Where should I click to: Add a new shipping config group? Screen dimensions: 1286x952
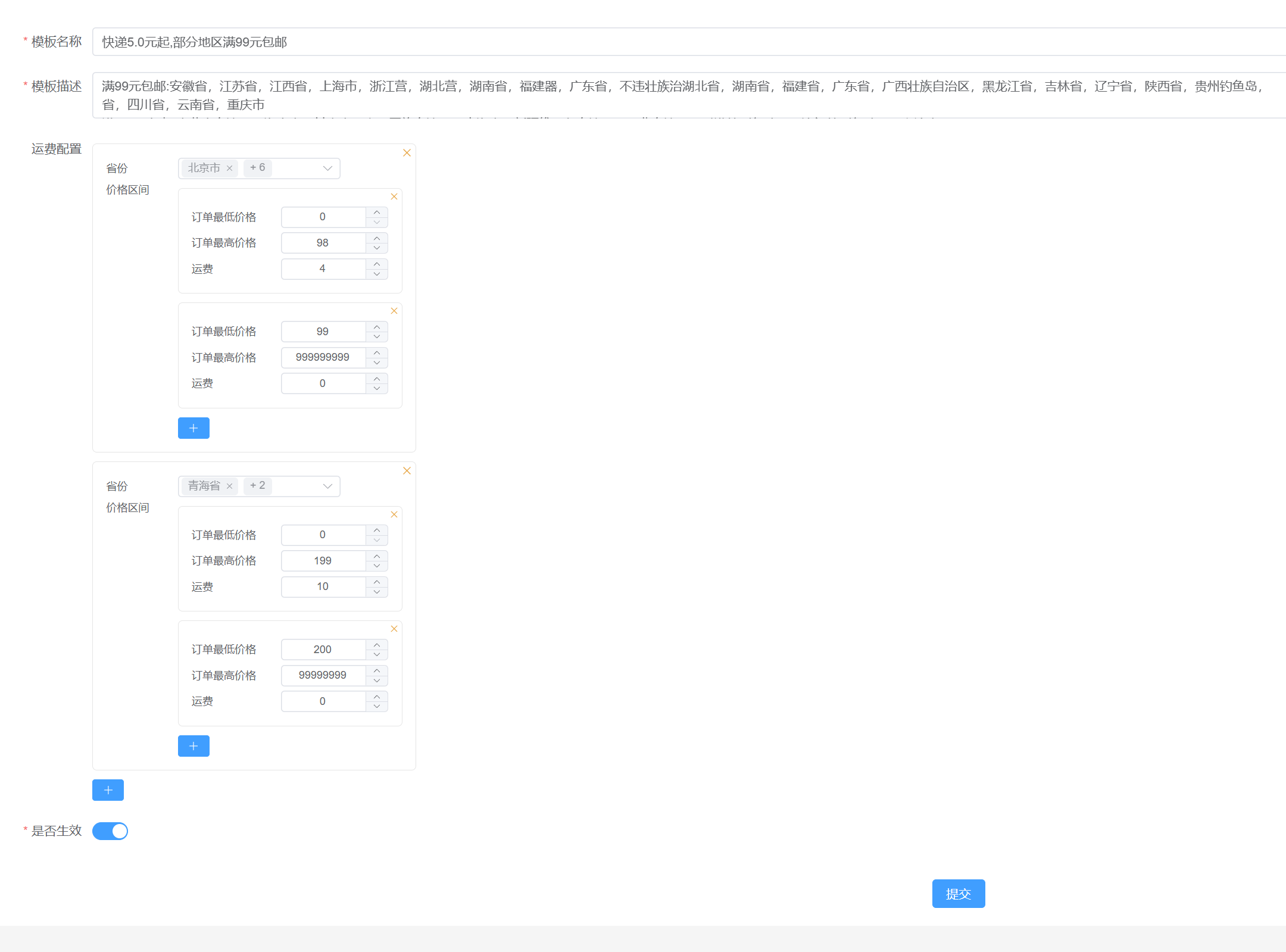(x=108, y=790)
